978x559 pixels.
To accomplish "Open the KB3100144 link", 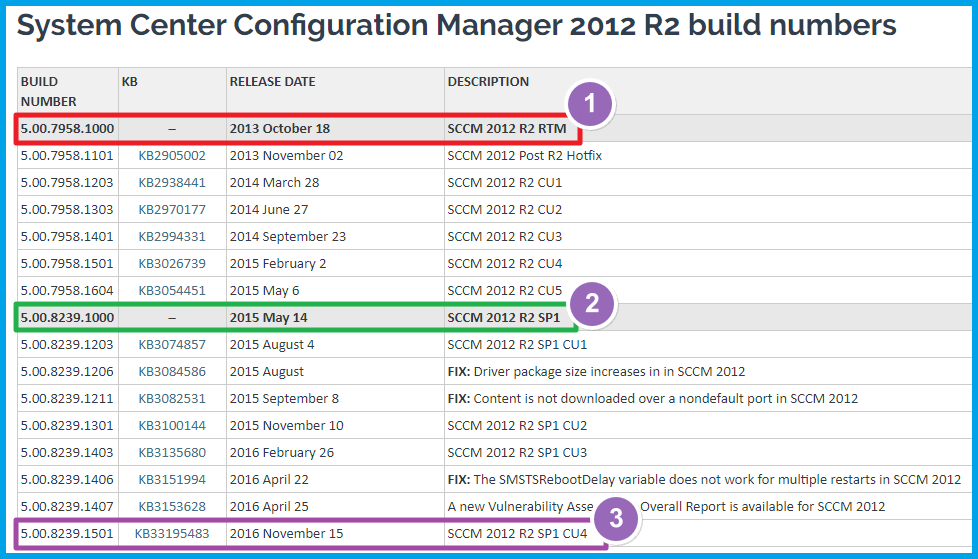I will pyautogui.click(x=172, y=425).
